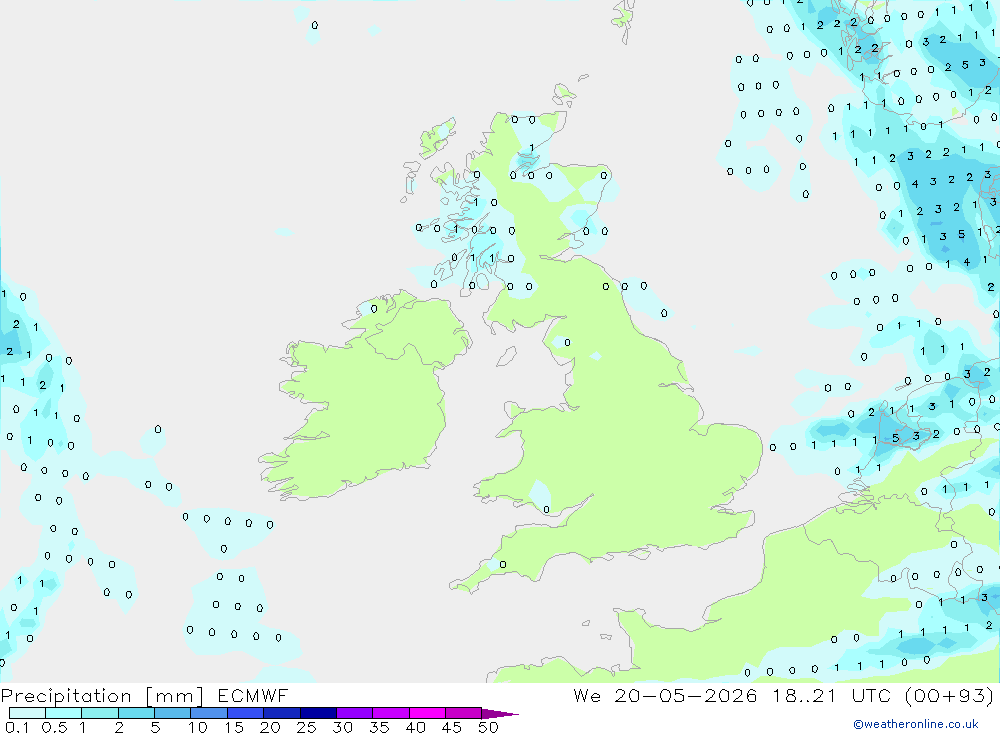Click the "40" legend value
Screen dimensions: 1000x733
tap(416, 727)
